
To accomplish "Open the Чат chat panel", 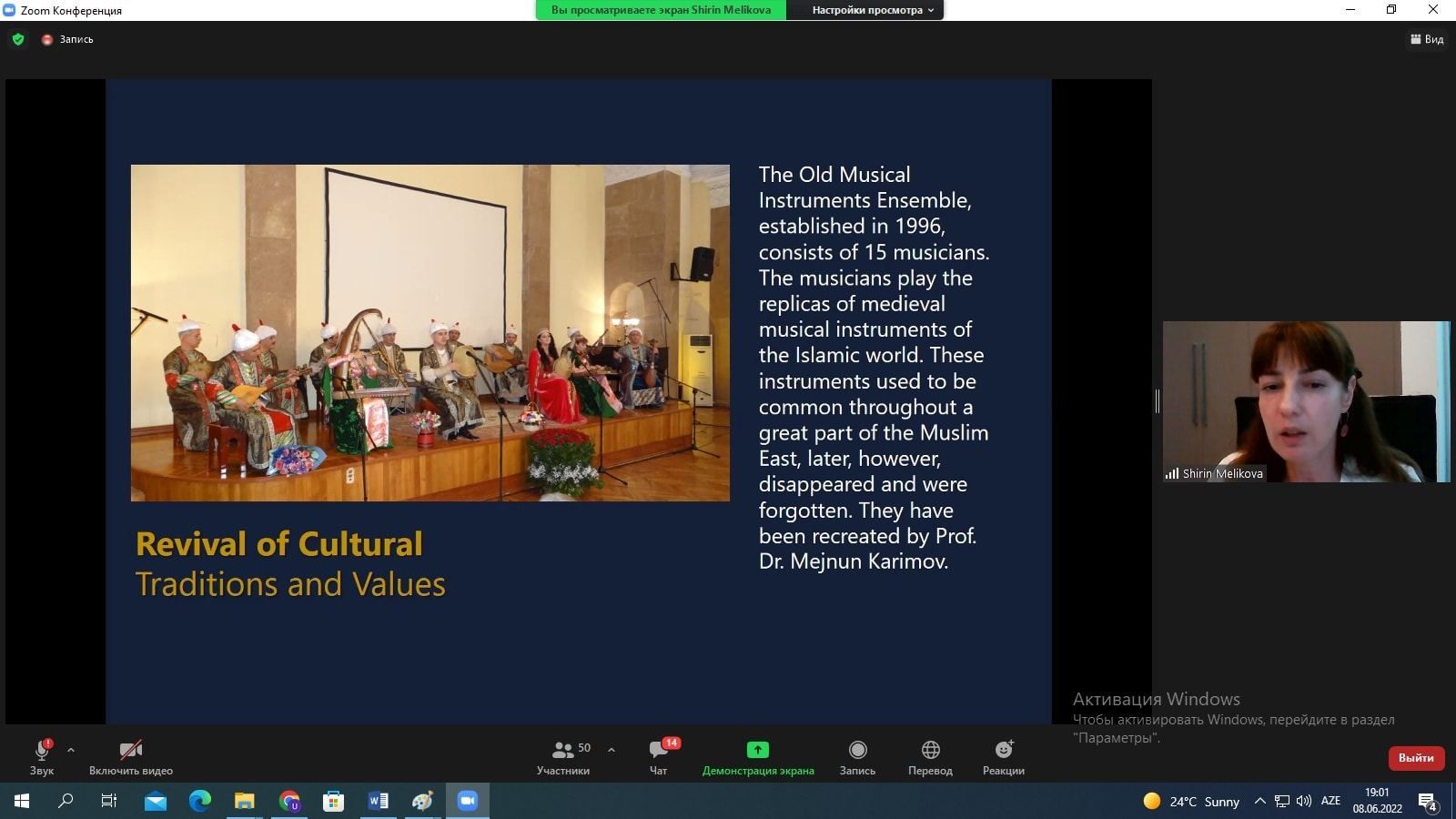I will 659,756.
